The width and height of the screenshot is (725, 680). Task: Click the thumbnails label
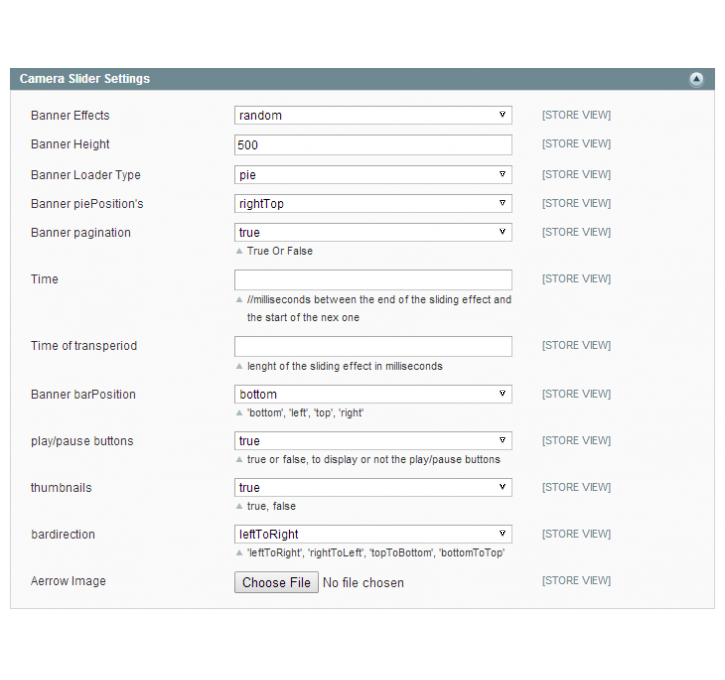pyautogui.click(x=61, y=488)
